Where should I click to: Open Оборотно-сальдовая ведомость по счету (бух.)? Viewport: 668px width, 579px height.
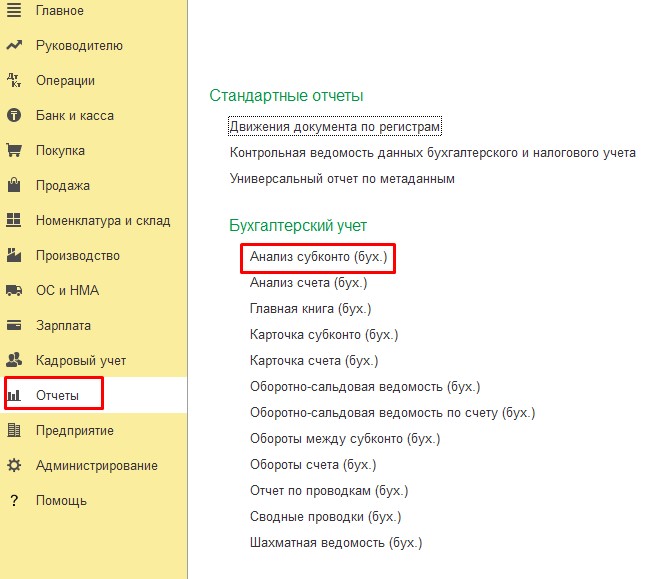(392, 412)
